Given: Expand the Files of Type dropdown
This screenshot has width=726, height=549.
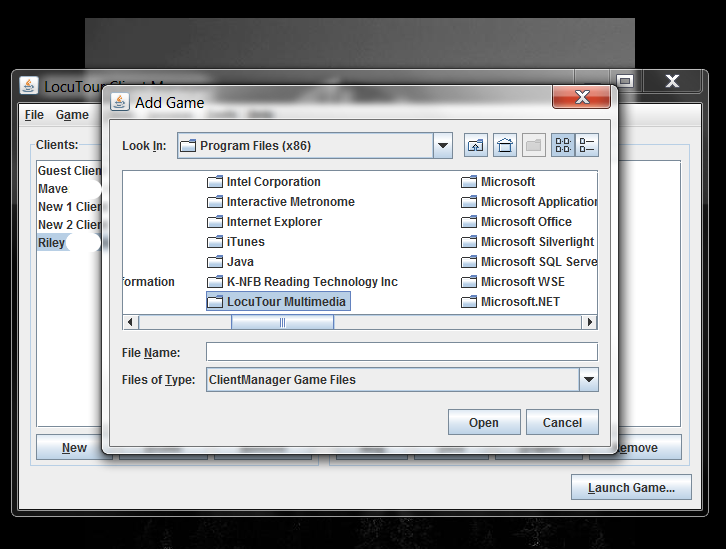Looking at the screenshot, I should (x=589, y=380).
